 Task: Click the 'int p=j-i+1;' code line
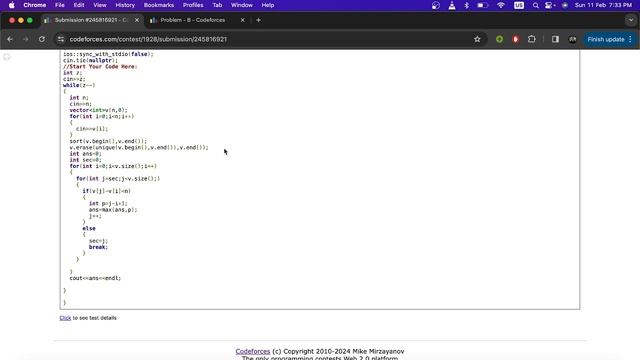(108, 204)
